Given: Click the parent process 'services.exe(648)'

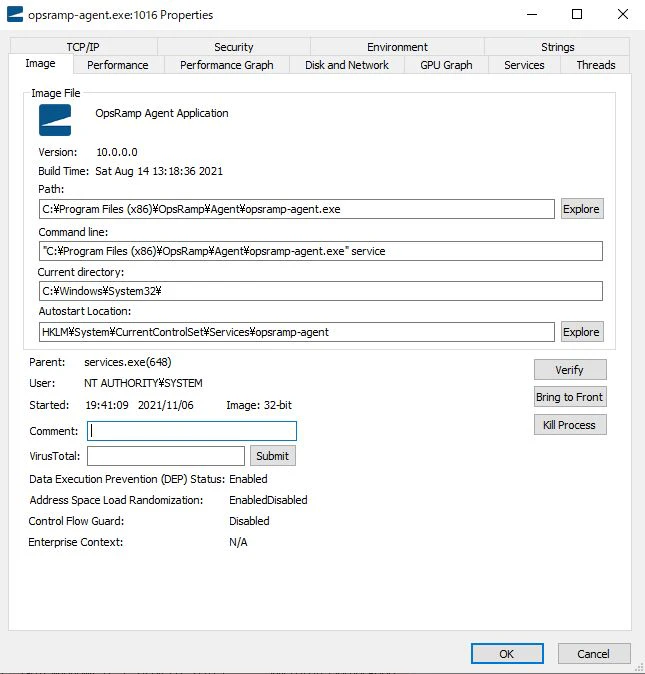Looking at the screenshot, I should 128,362.
